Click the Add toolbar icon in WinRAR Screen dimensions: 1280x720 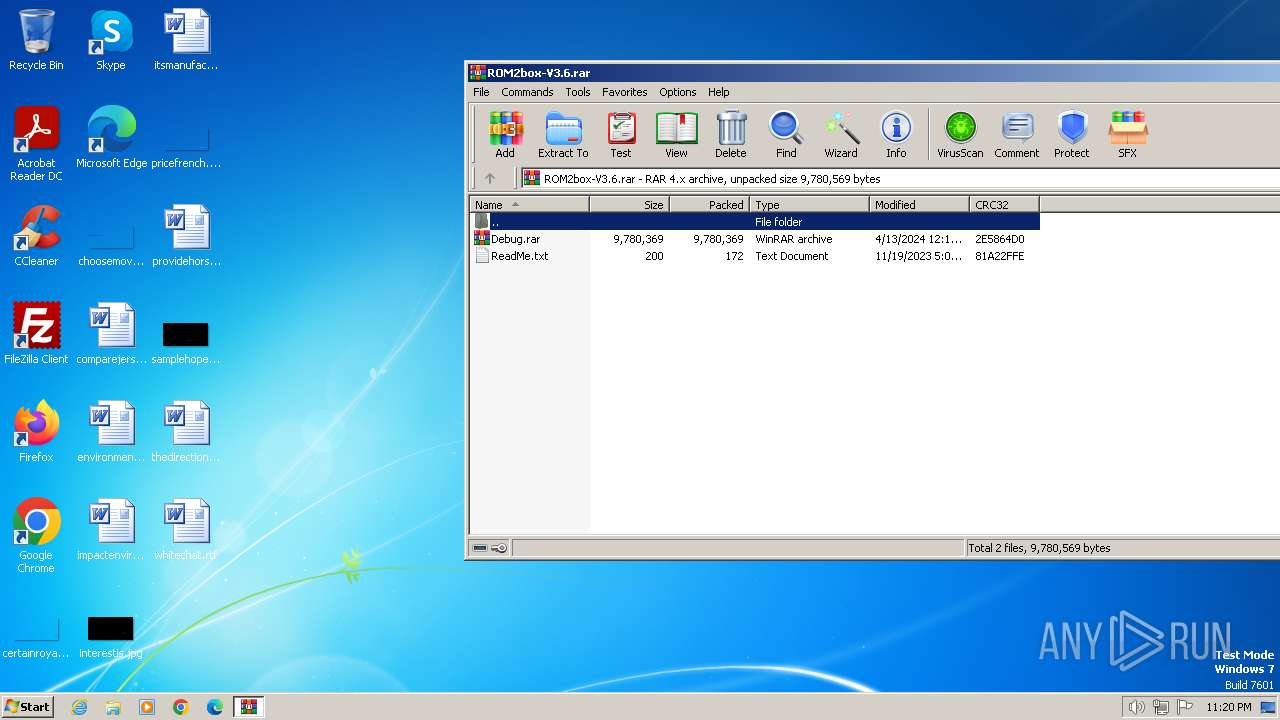tap(505, 135)
